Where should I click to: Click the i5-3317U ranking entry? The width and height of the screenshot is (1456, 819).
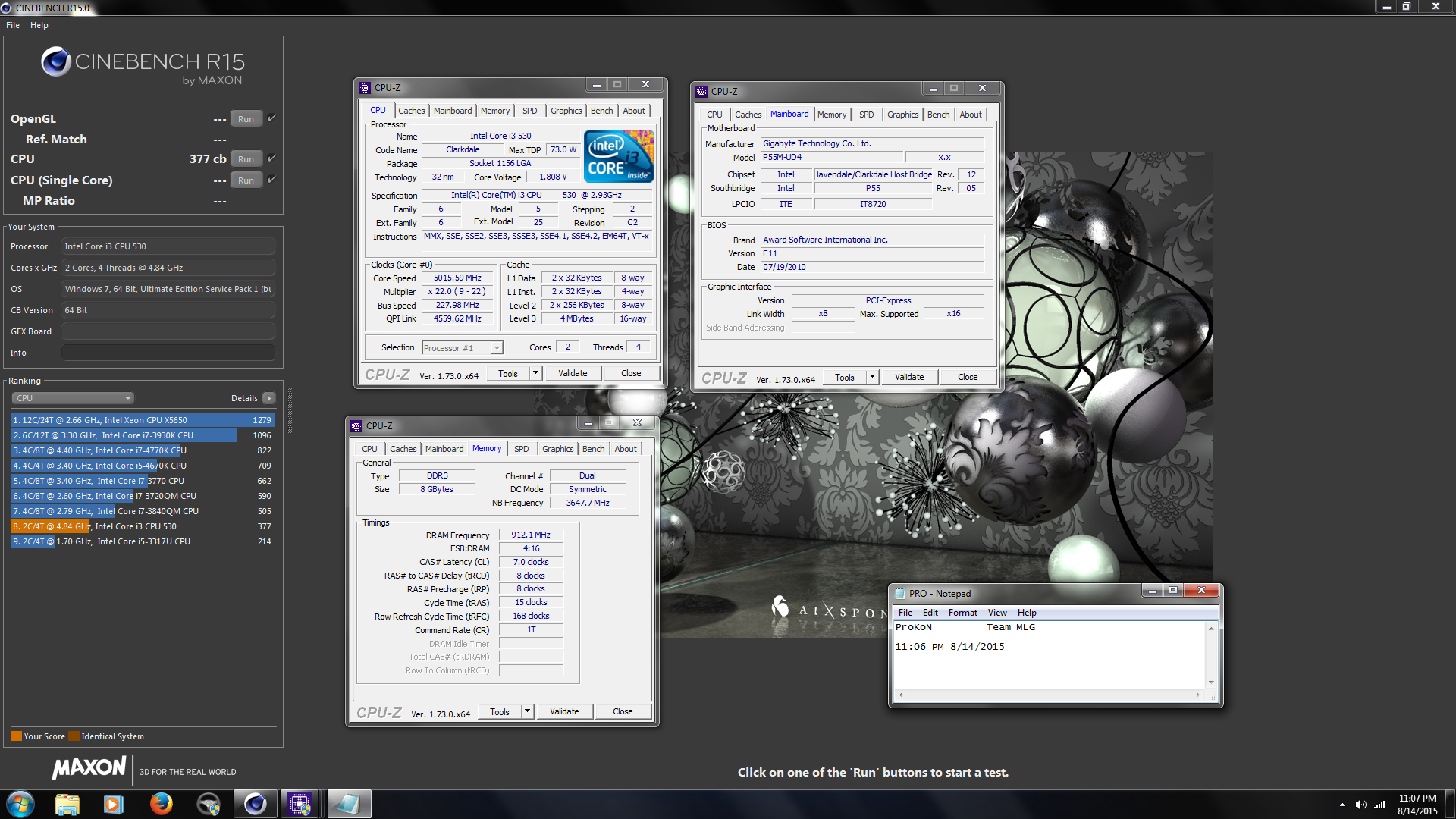(143, 541)
